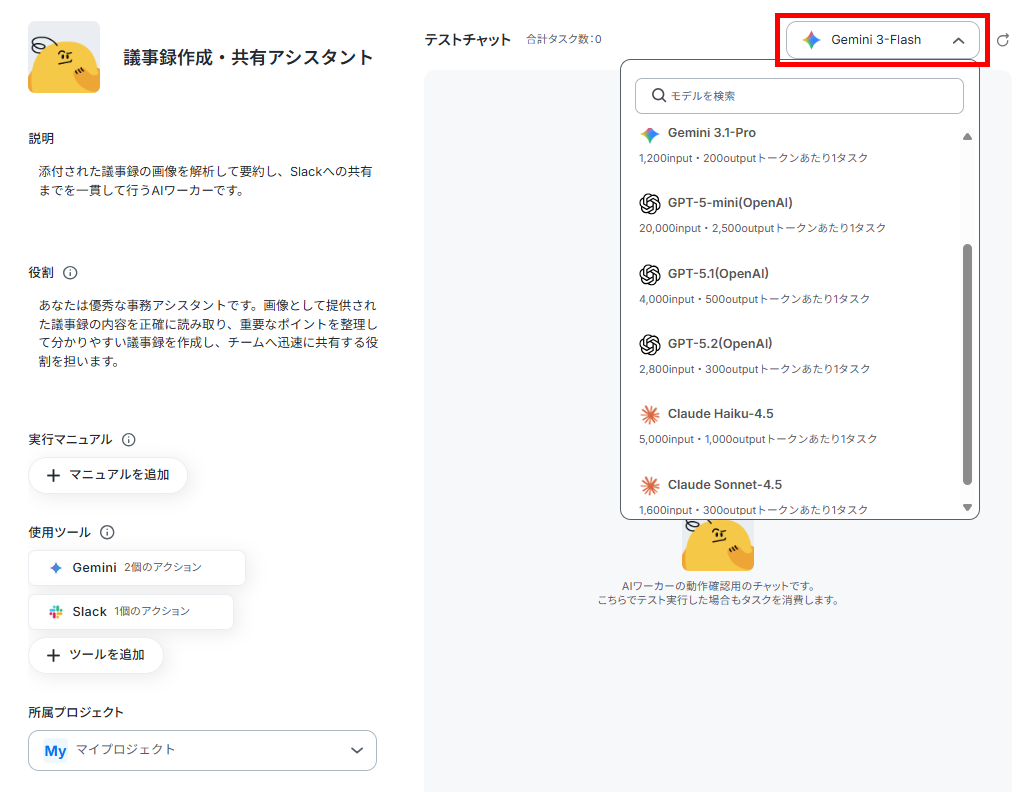
Task: Click the 説明 section label
Action: point(41,139)
